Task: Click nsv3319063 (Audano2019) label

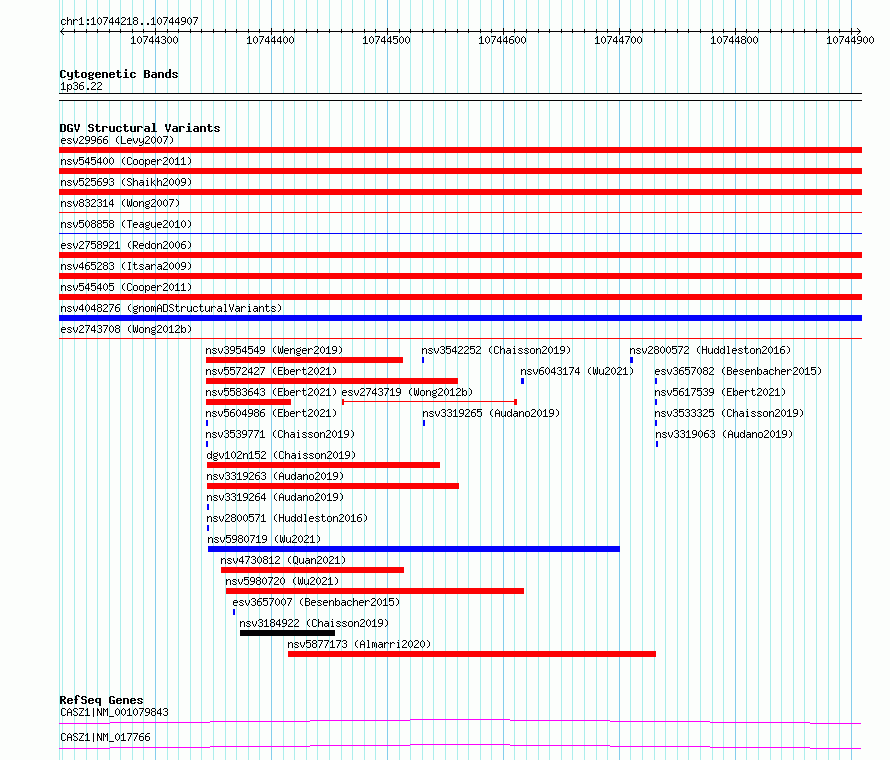Action: (x=724, y=434)
